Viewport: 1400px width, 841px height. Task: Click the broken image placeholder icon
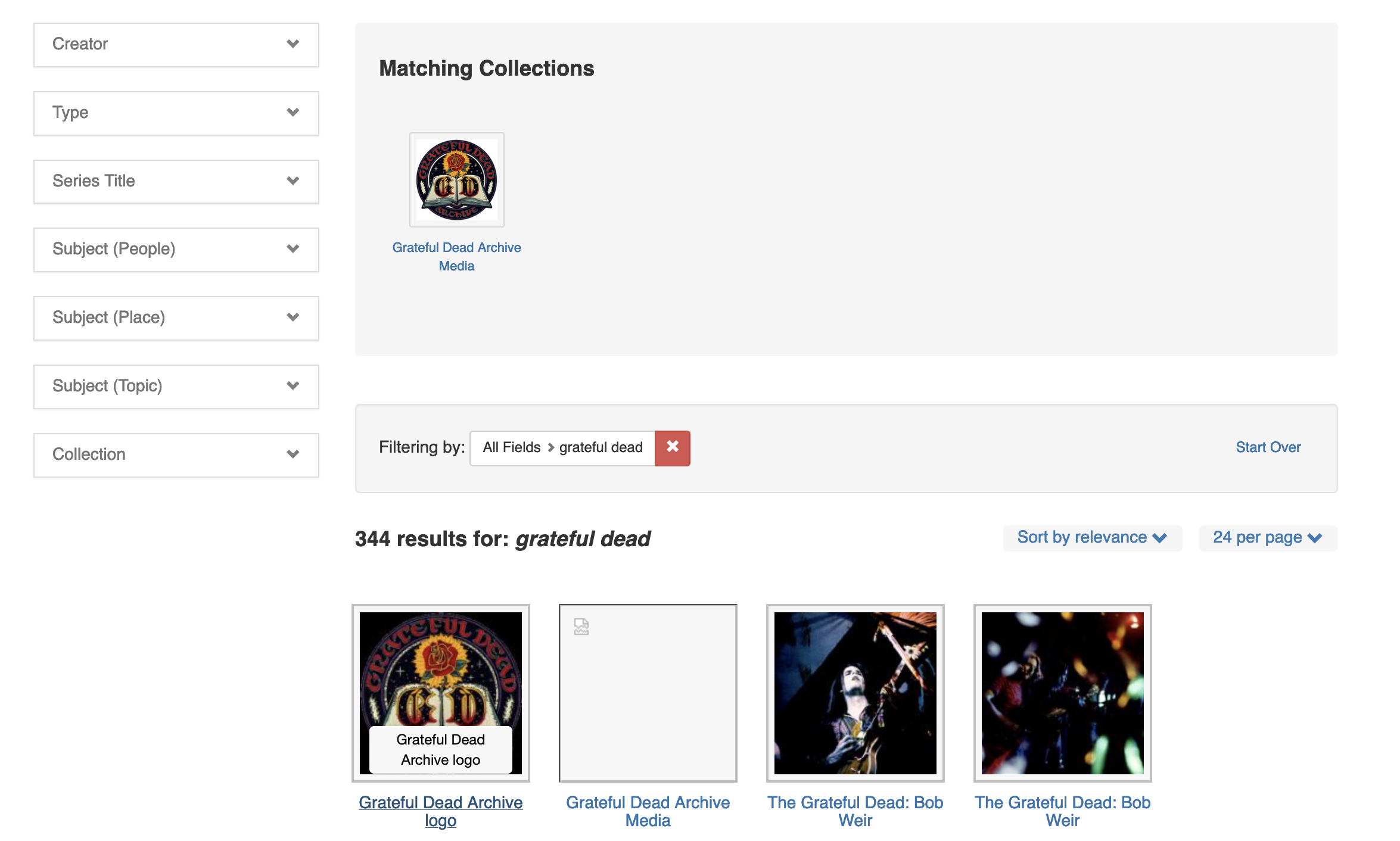(581, 627)
